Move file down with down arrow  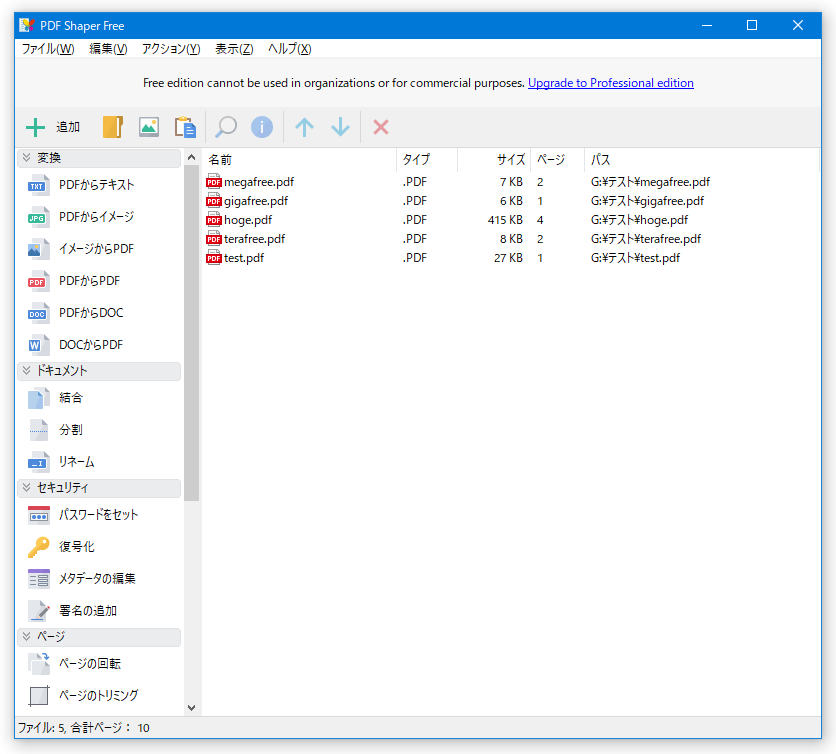click(340, 127)
